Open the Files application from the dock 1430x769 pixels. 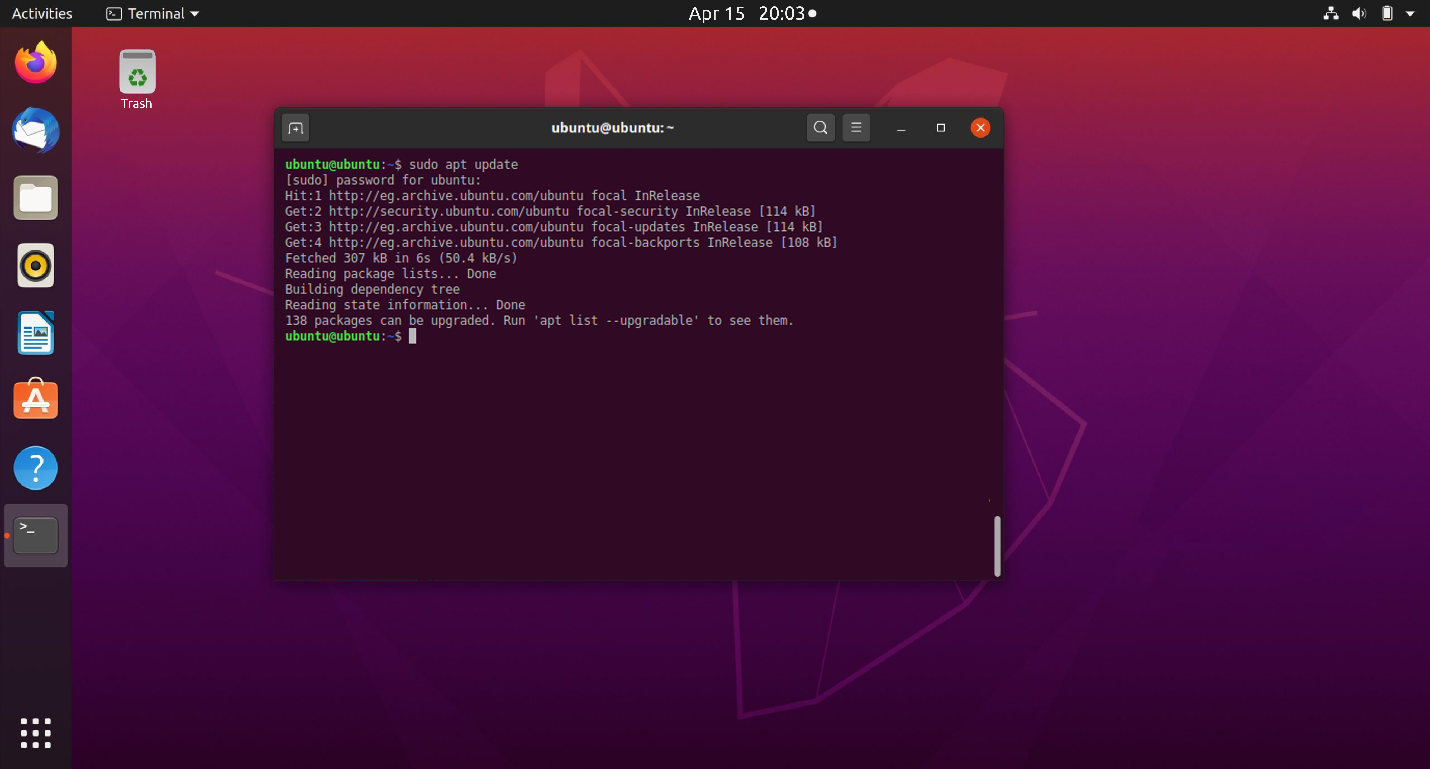(35, 197)
